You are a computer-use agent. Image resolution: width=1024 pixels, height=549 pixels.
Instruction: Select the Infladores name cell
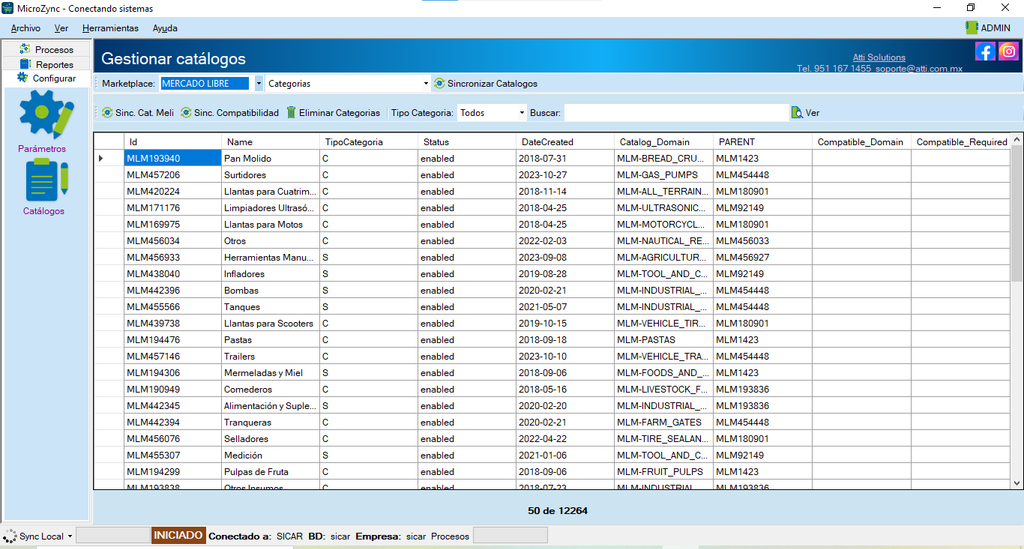click(x=270, y=274)
